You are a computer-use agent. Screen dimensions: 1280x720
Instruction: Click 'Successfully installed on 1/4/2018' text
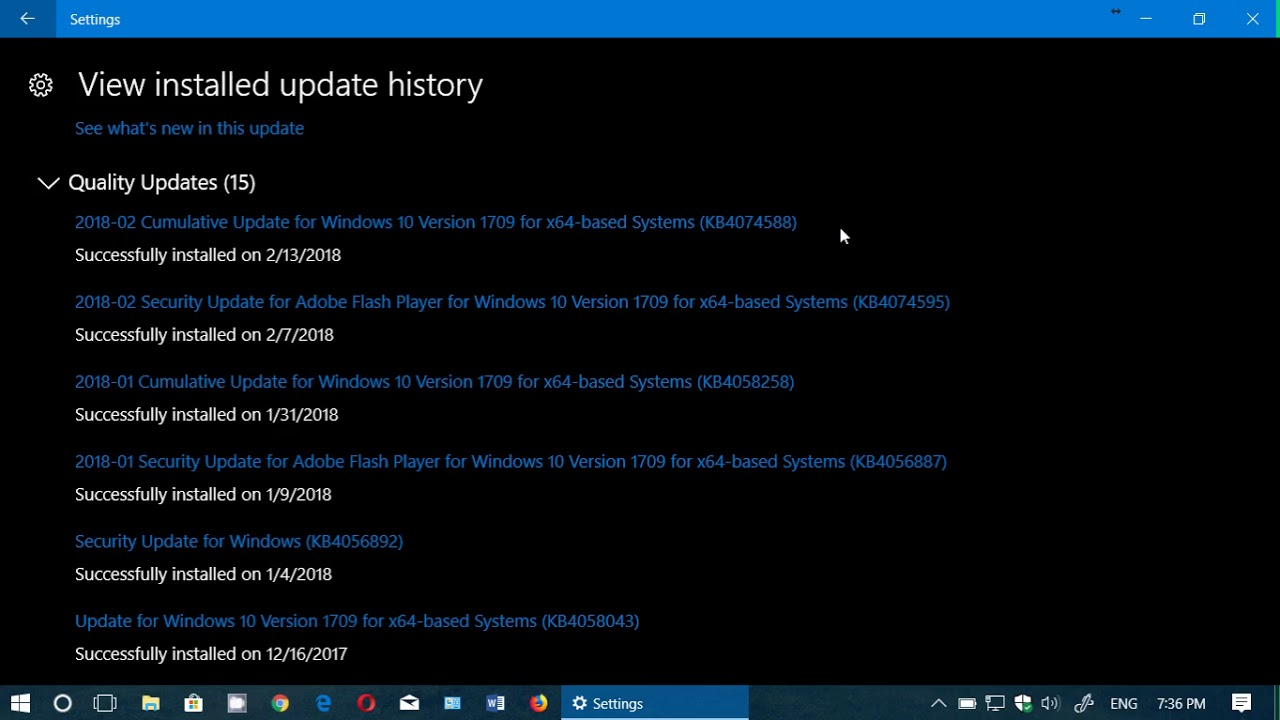click(203, 574)
